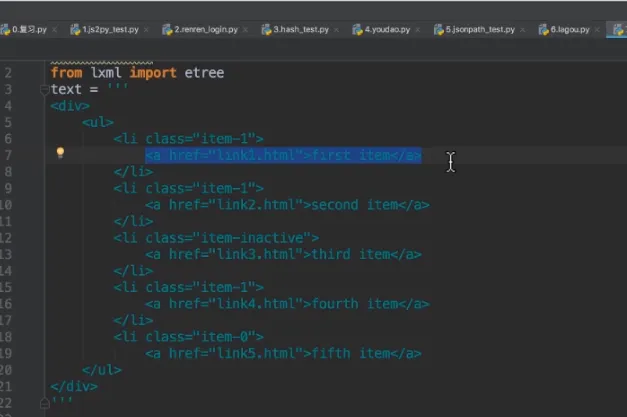Viewport: 627px width, 417px height.
Task: Collapse the text string fold marker on line 3
Action: click(x=43, y=89)
